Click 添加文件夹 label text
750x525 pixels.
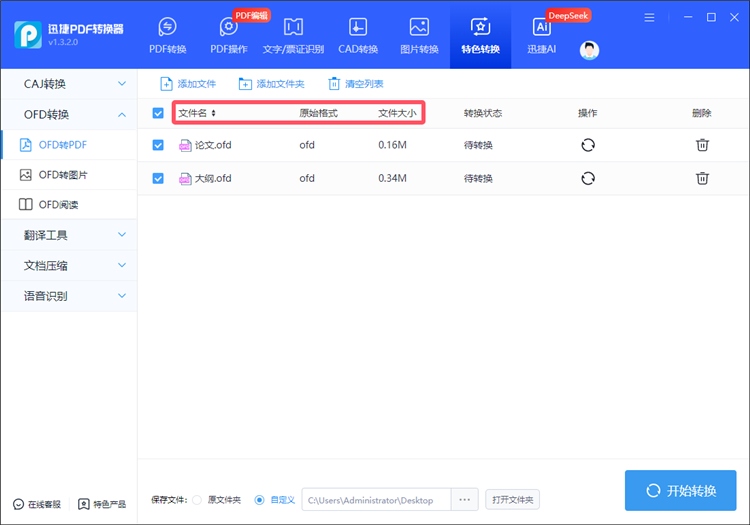coord(280,84)
